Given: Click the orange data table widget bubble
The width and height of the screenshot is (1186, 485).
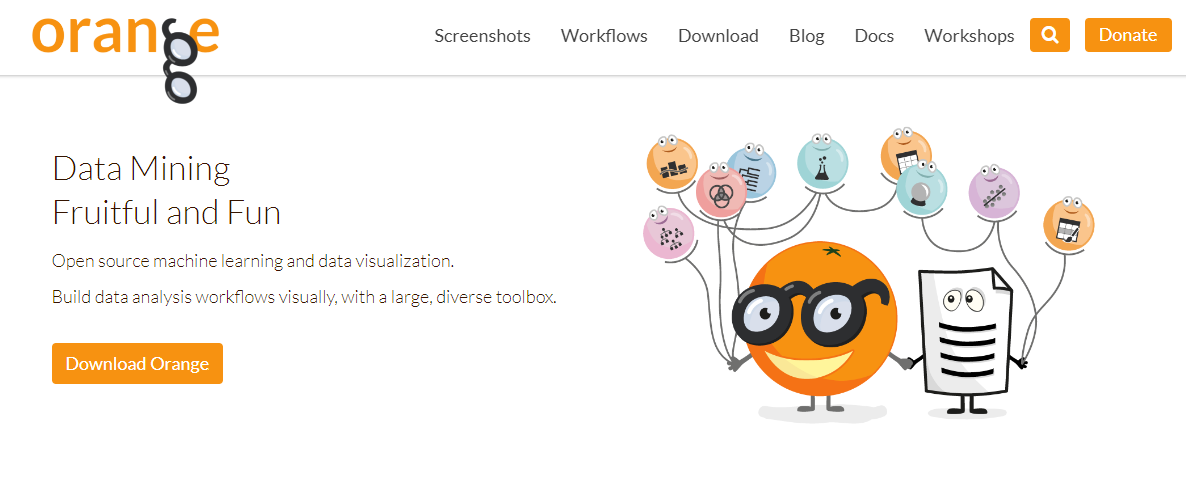Looking at the screenshot, I should 906,154.
